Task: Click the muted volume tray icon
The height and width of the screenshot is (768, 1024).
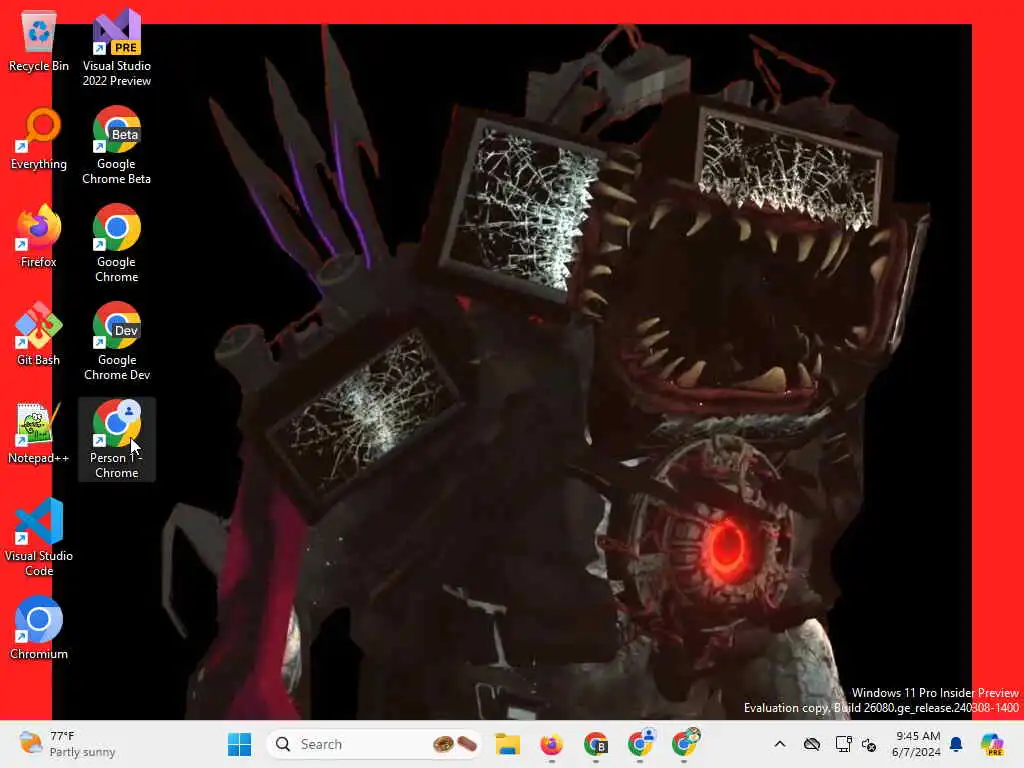Action: coord(869,744)
